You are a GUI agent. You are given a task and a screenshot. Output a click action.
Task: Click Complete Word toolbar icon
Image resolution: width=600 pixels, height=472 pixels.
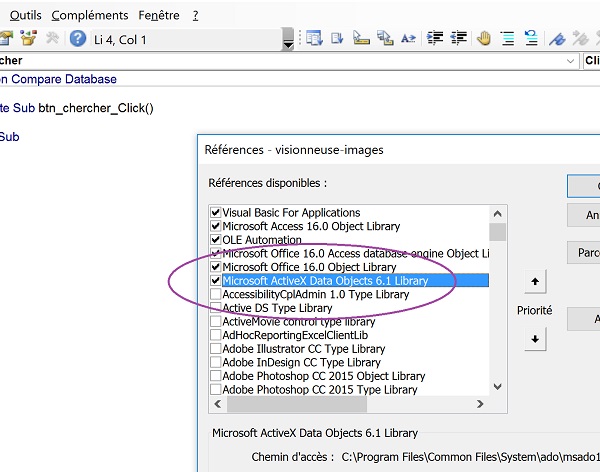(x=408, y=38)
